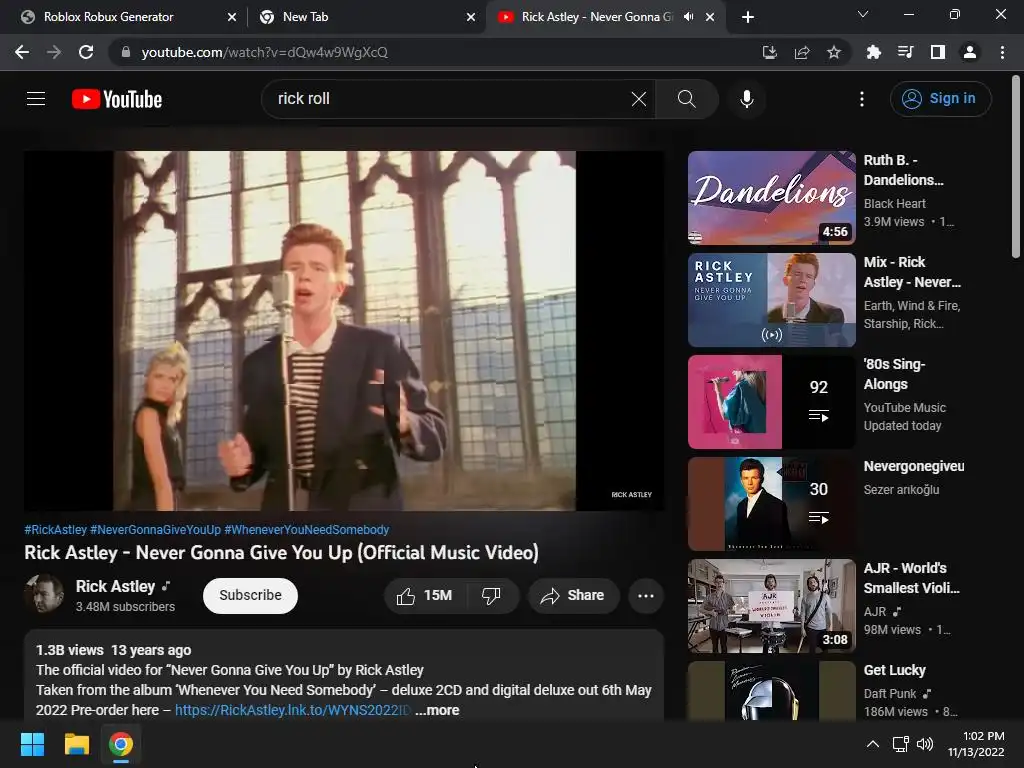Open the Chrome three-dot menu

click(1002, 52)
